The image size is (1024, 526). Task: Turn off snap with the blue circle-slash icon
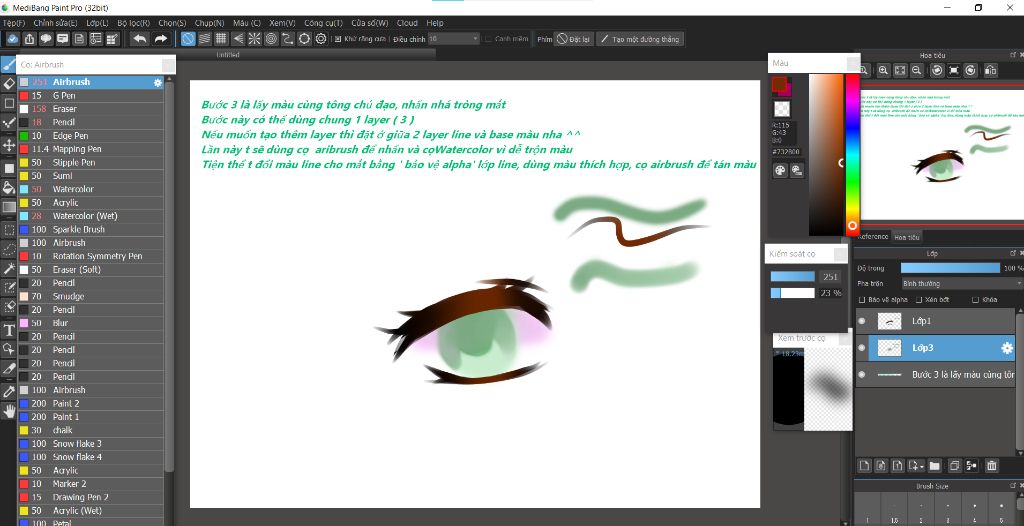188,39
